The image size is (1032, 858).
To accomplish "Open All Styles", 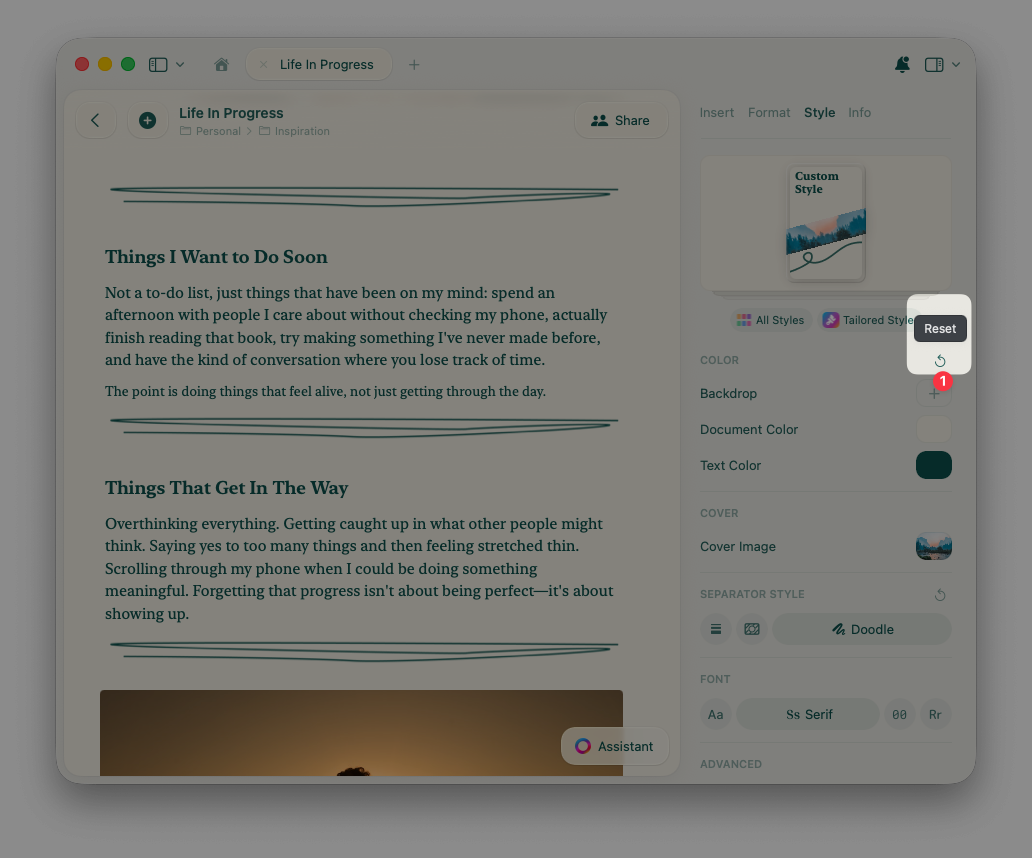I will (771, 320).
